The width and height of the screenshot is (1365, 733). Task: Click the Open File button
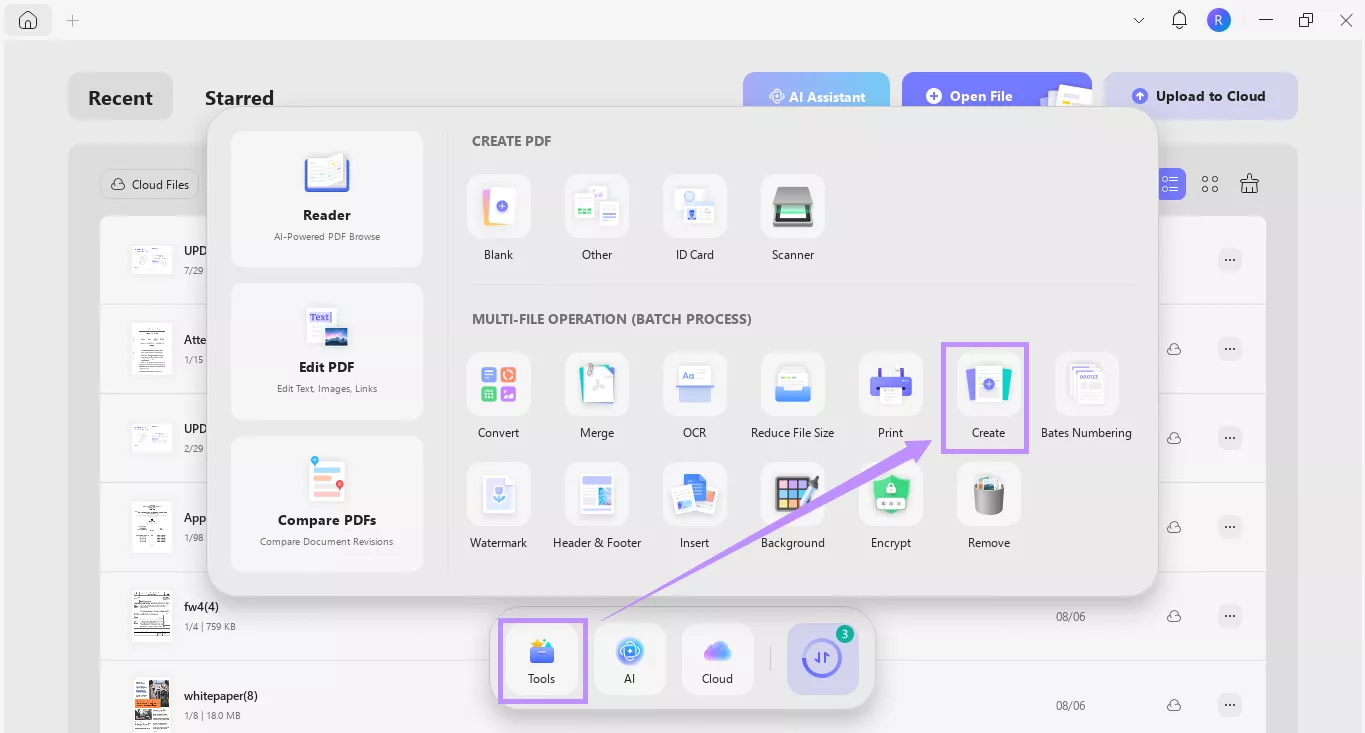point(969,96)
